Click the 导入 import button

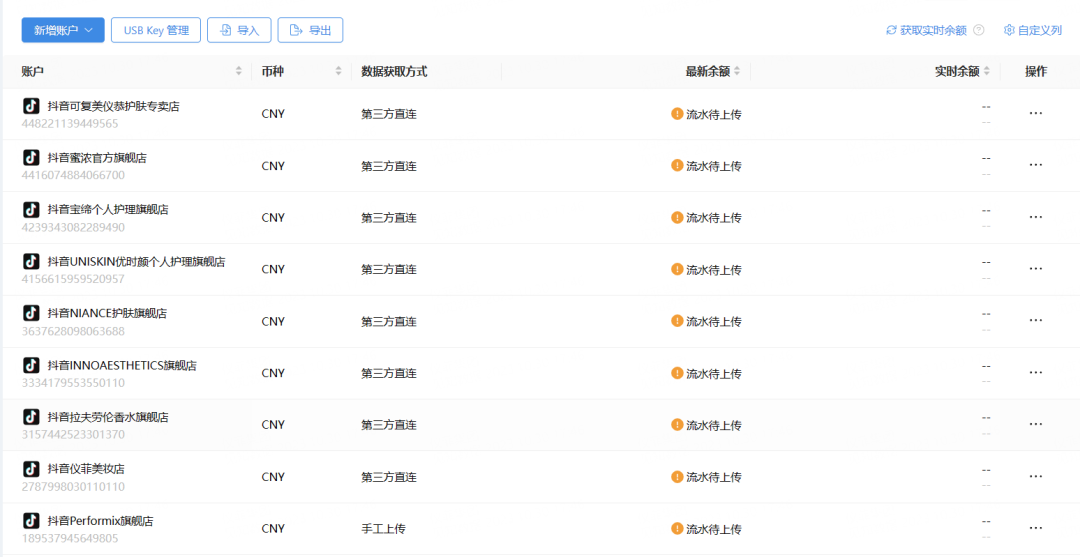pyautogui.click(x=239, y=30)
